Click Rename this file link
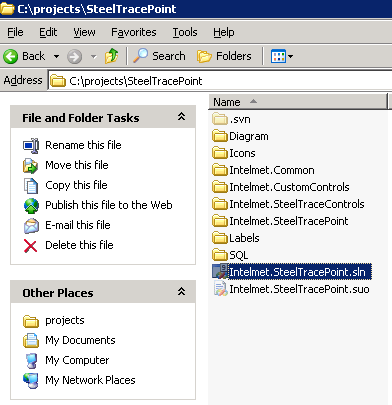The width and height of the screenshot is (392, 405). (83, 145)
